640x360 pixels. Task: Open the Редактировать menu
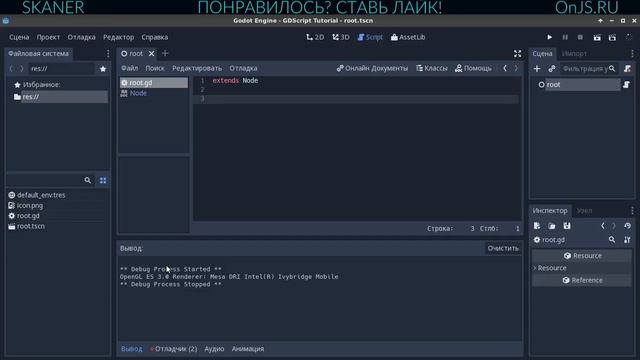click(197, 68)
